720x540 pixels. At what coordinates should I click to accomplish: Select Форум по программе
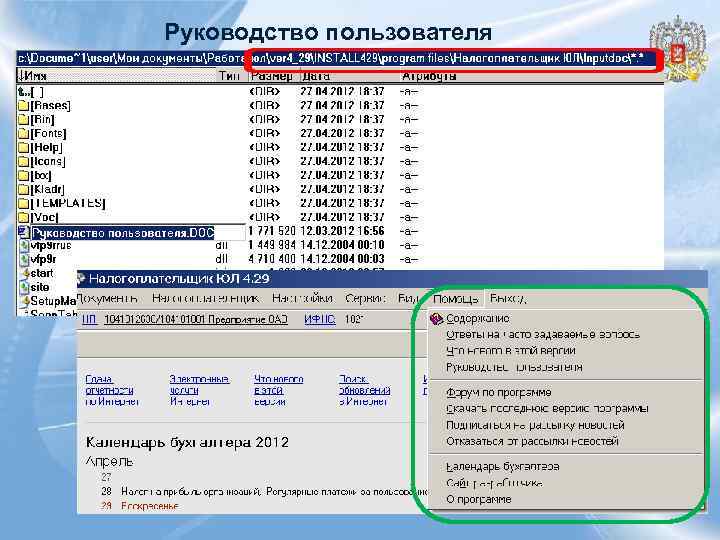(499, 393)
